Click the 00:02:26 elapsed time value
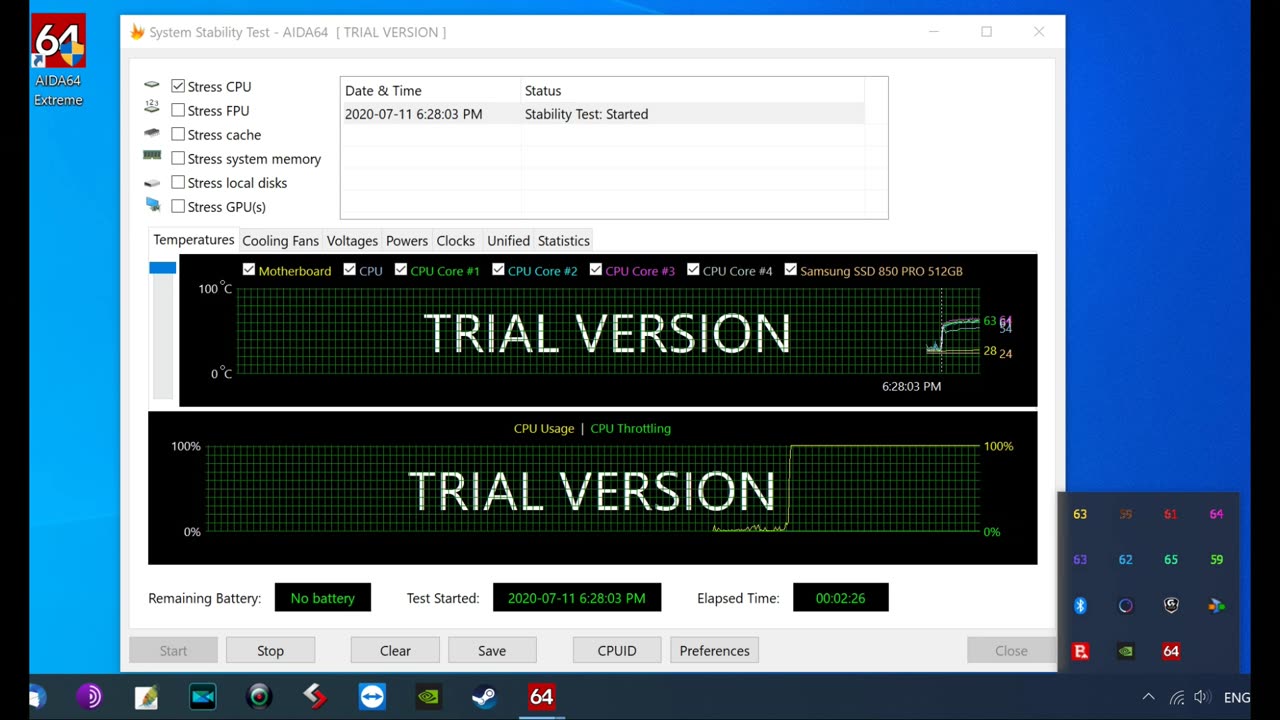Image resolution: width=1280 pixels, height=720 pixels. [x=840, y=598]
